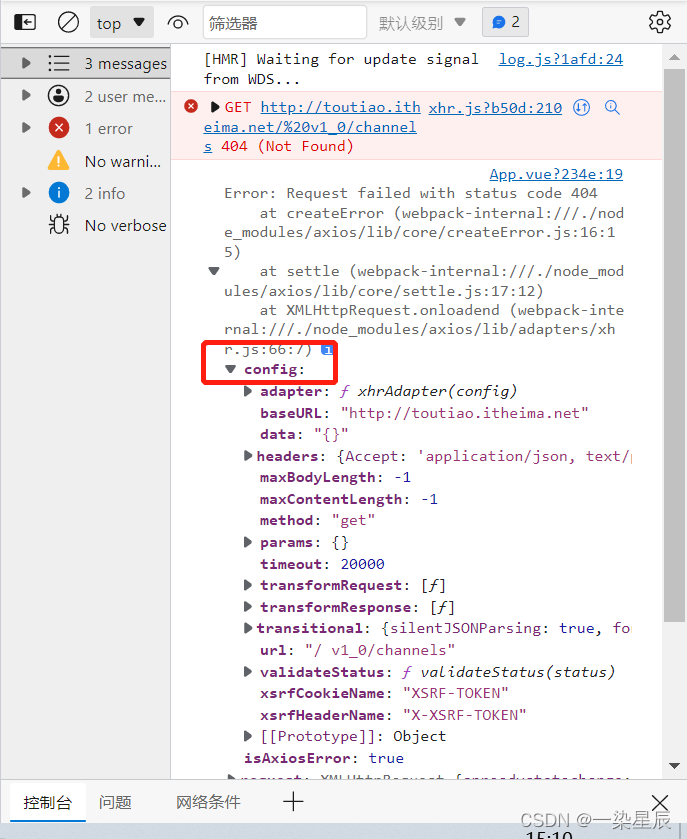Toggle the console sidebar panel icon

coord(25,22)
